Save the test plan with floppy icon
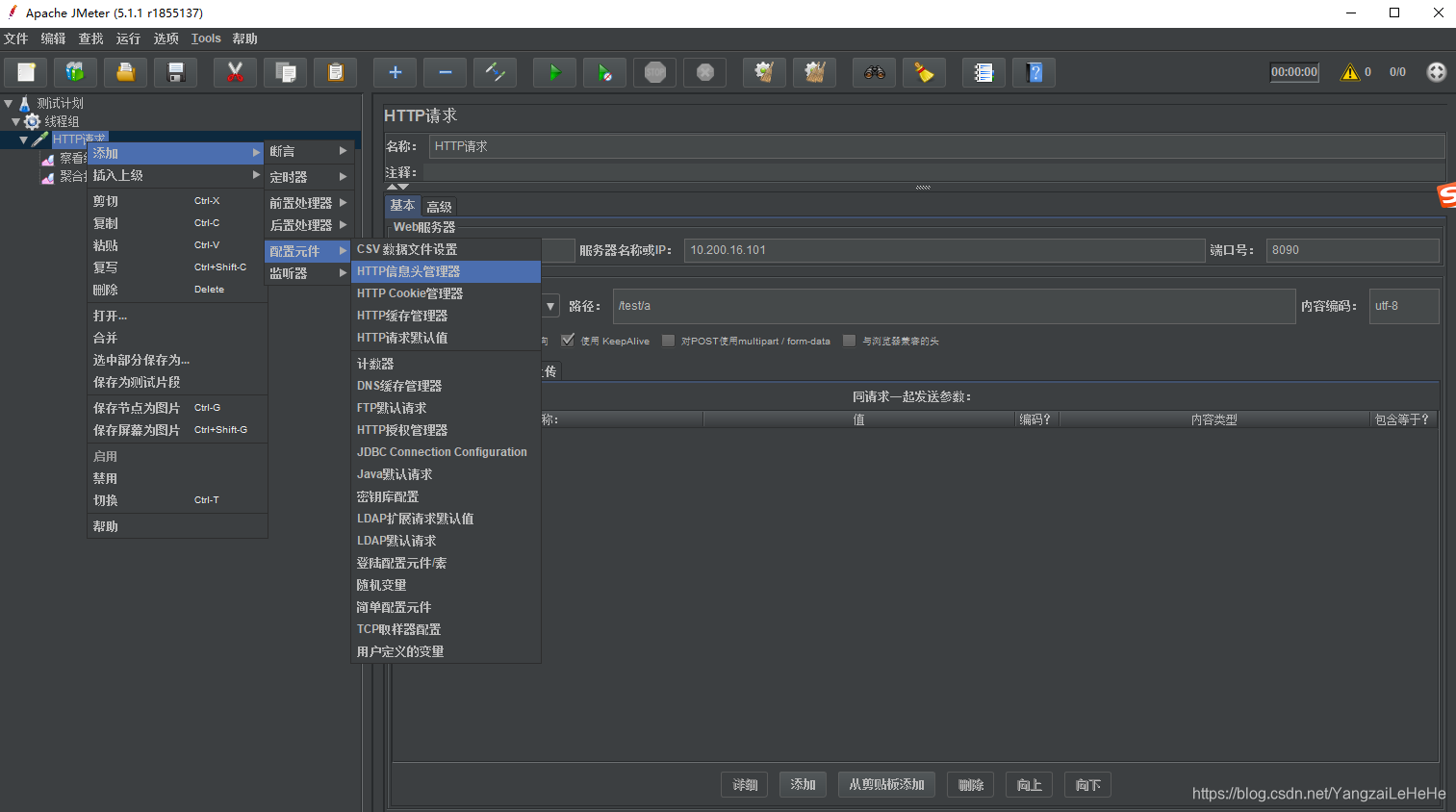The height and width of the screenshot is (812, 1456). click(175, 72)
